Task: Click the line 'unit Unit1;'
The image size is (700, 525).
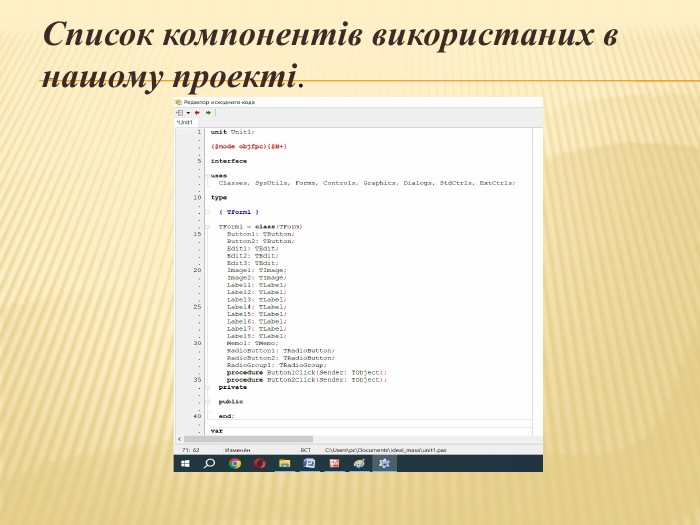Action: click(x=233, y=132)
